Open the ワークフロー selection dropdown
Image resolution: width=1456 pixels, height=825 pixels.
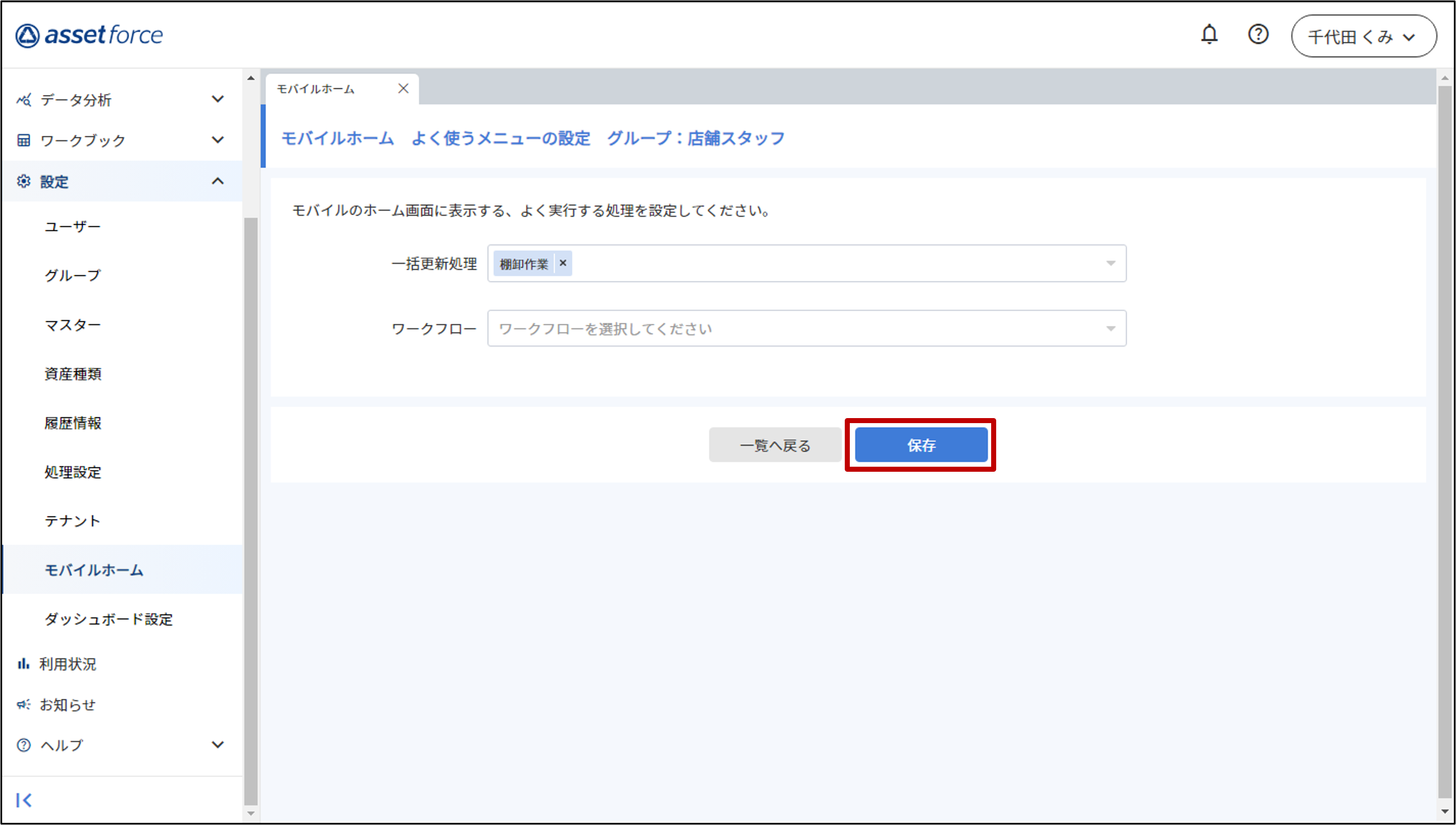pos(805,329)
